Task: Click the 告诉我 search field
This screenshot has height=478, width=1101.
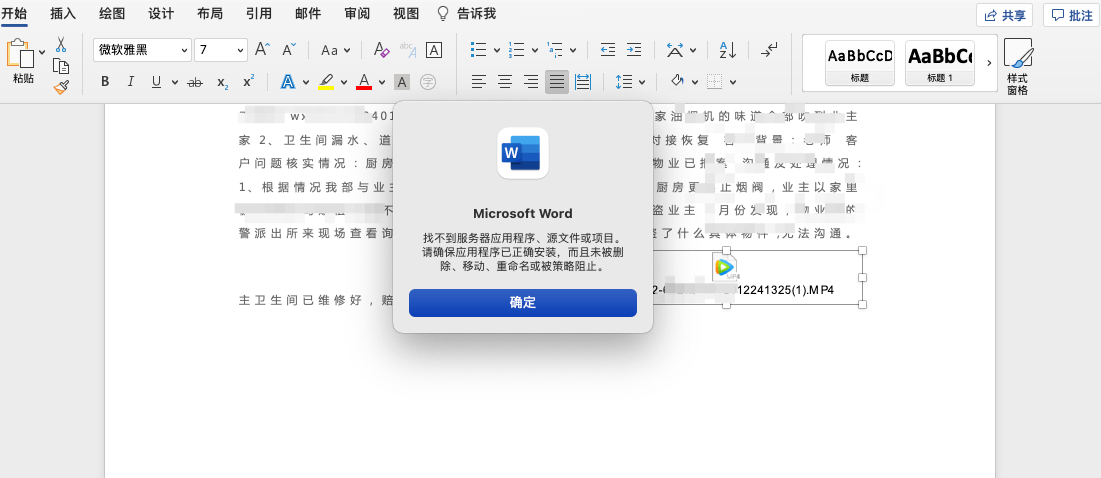Action: pyautogui.click(x=467, y=13)
